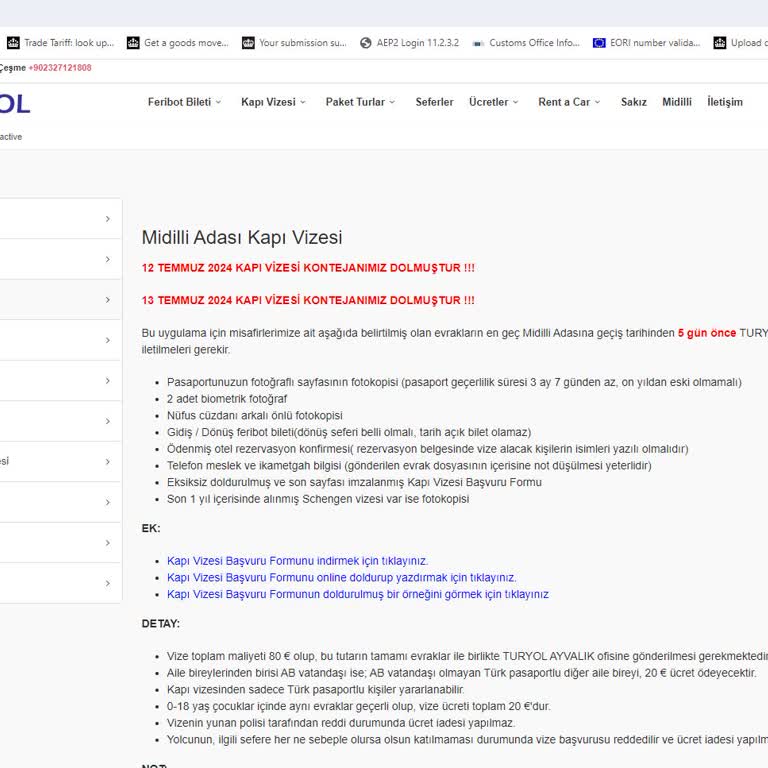Screen dimensions: 768x768
Task: Open the online form fill and print link
Action: [341, 578]
